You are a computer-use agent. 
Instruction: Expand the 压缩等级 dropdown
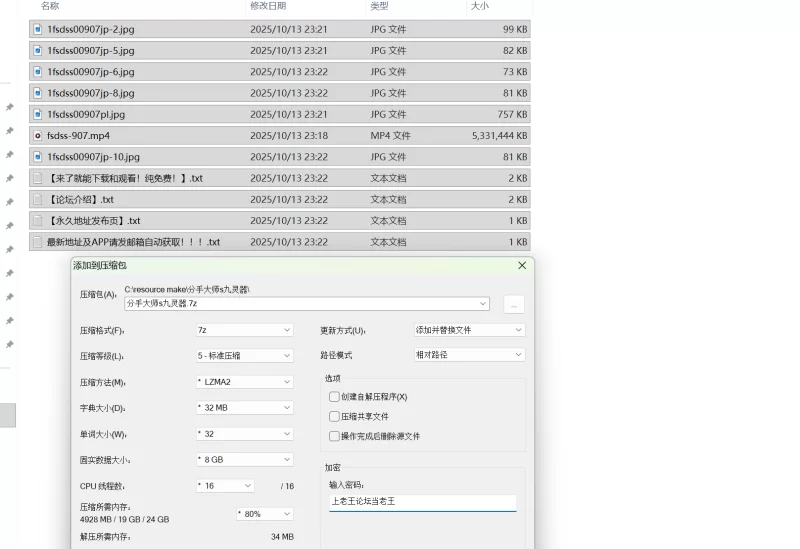[244, 356]
